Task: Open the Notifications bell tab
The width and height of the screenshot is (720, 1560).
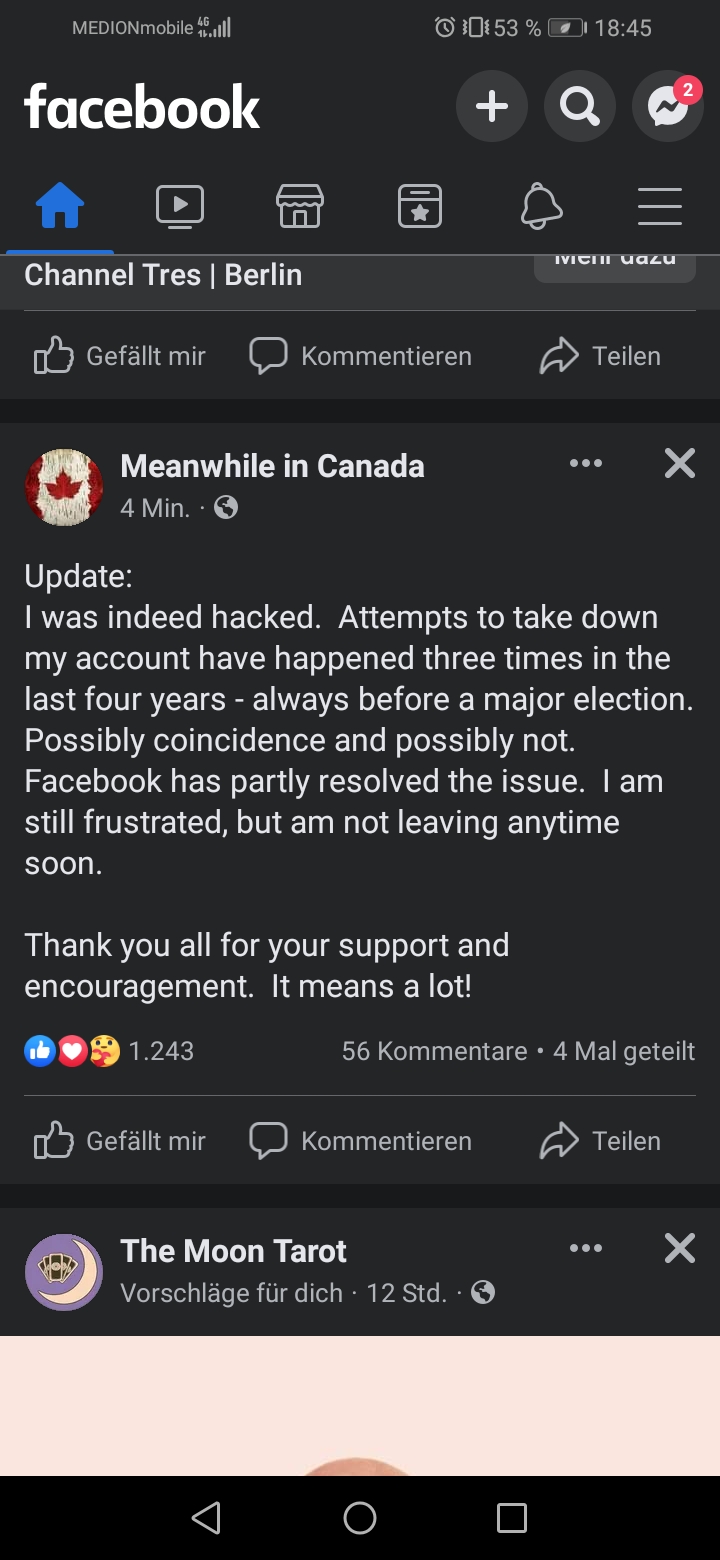Action: (x=541, y=207)
